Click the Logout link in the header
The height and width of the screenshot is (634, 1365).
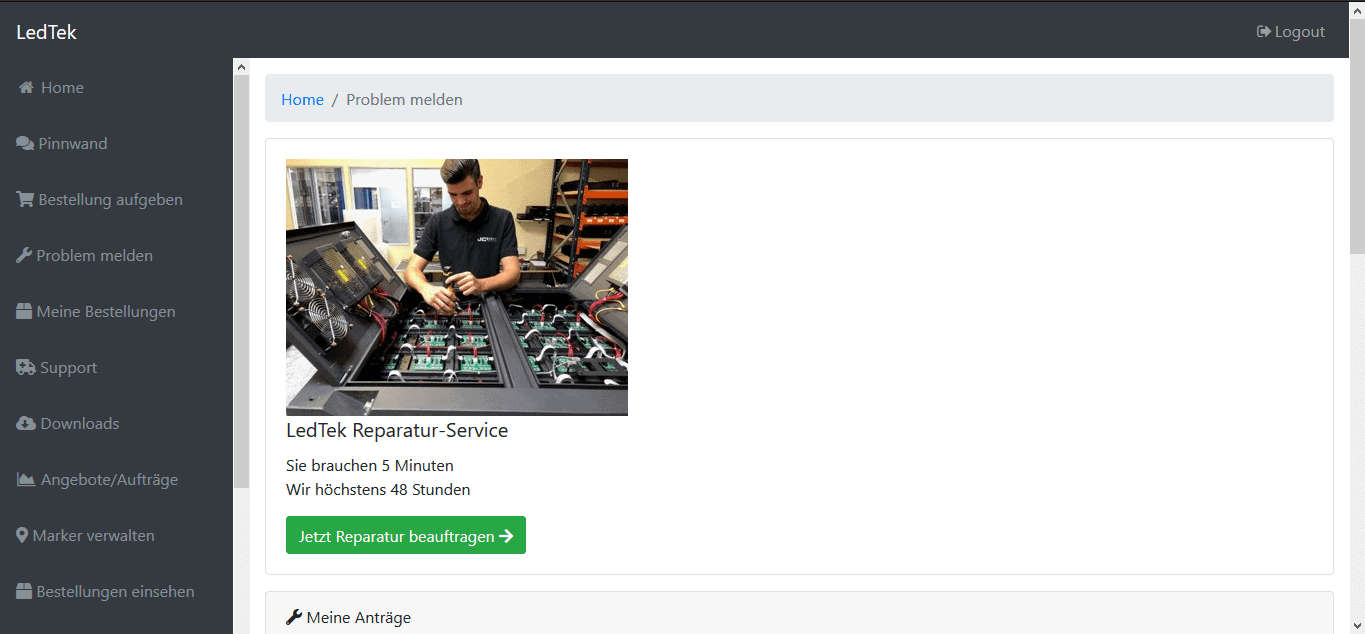(x=1291, y=32)
